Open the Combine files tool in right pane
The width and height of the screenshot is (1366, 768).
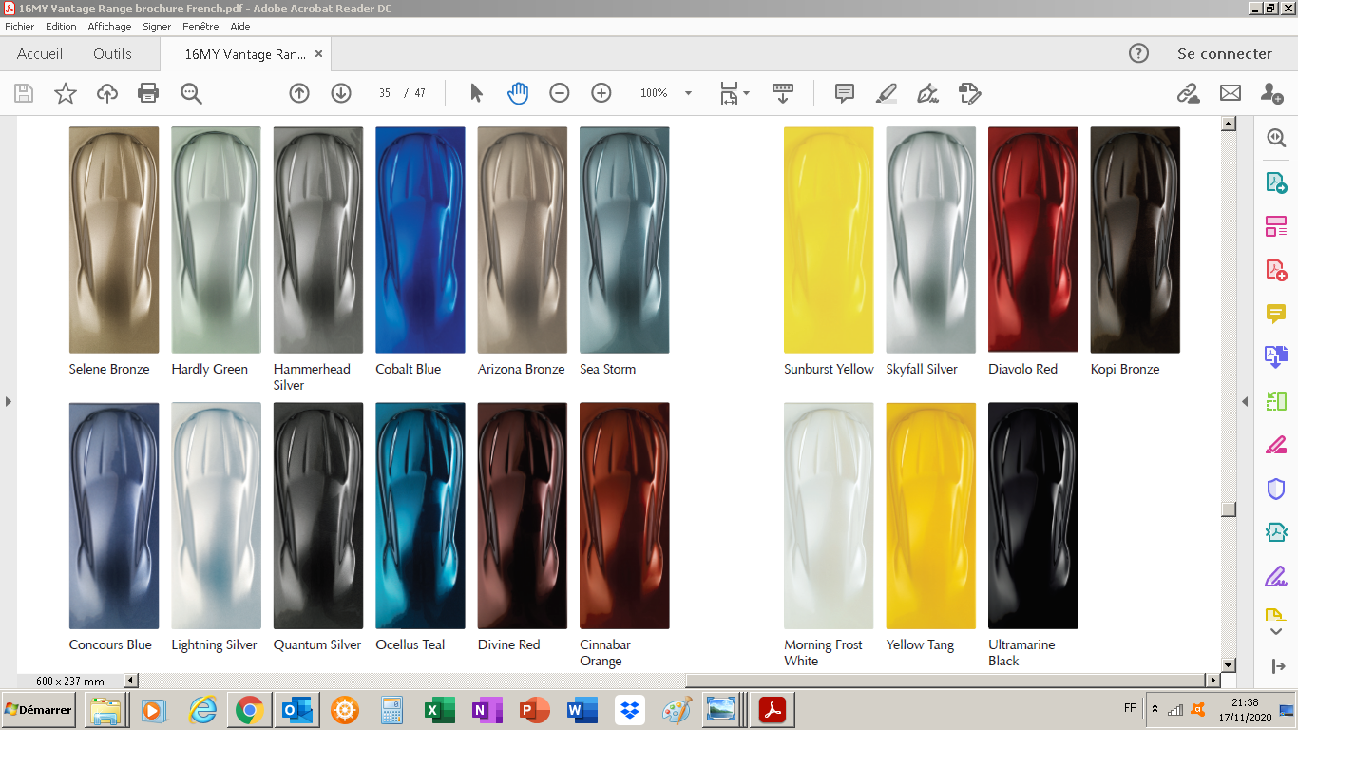point(1277,357)
